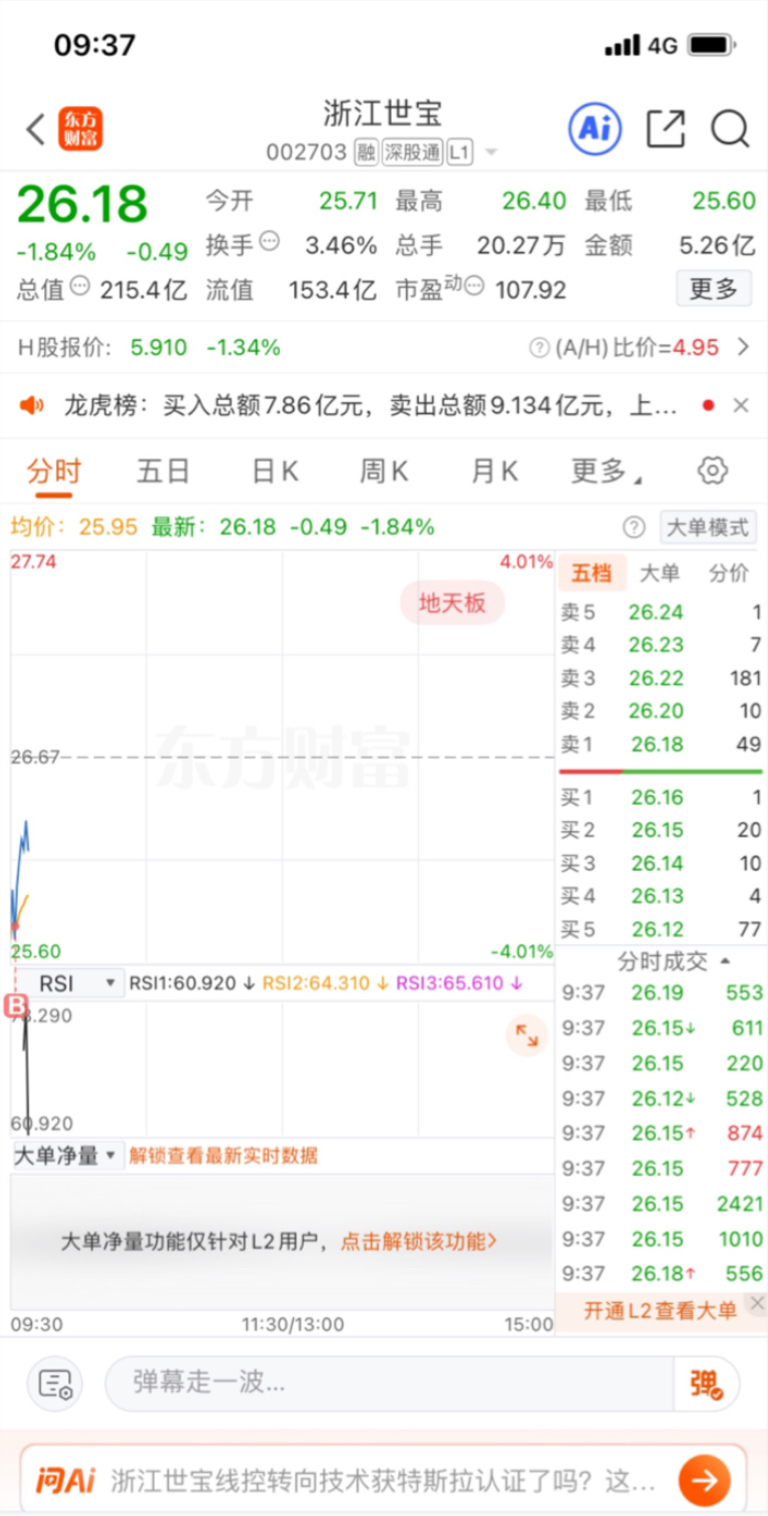Tap the info icon beside 换手
This screenshot has height=1516, width=768.
tap(270, 241)
